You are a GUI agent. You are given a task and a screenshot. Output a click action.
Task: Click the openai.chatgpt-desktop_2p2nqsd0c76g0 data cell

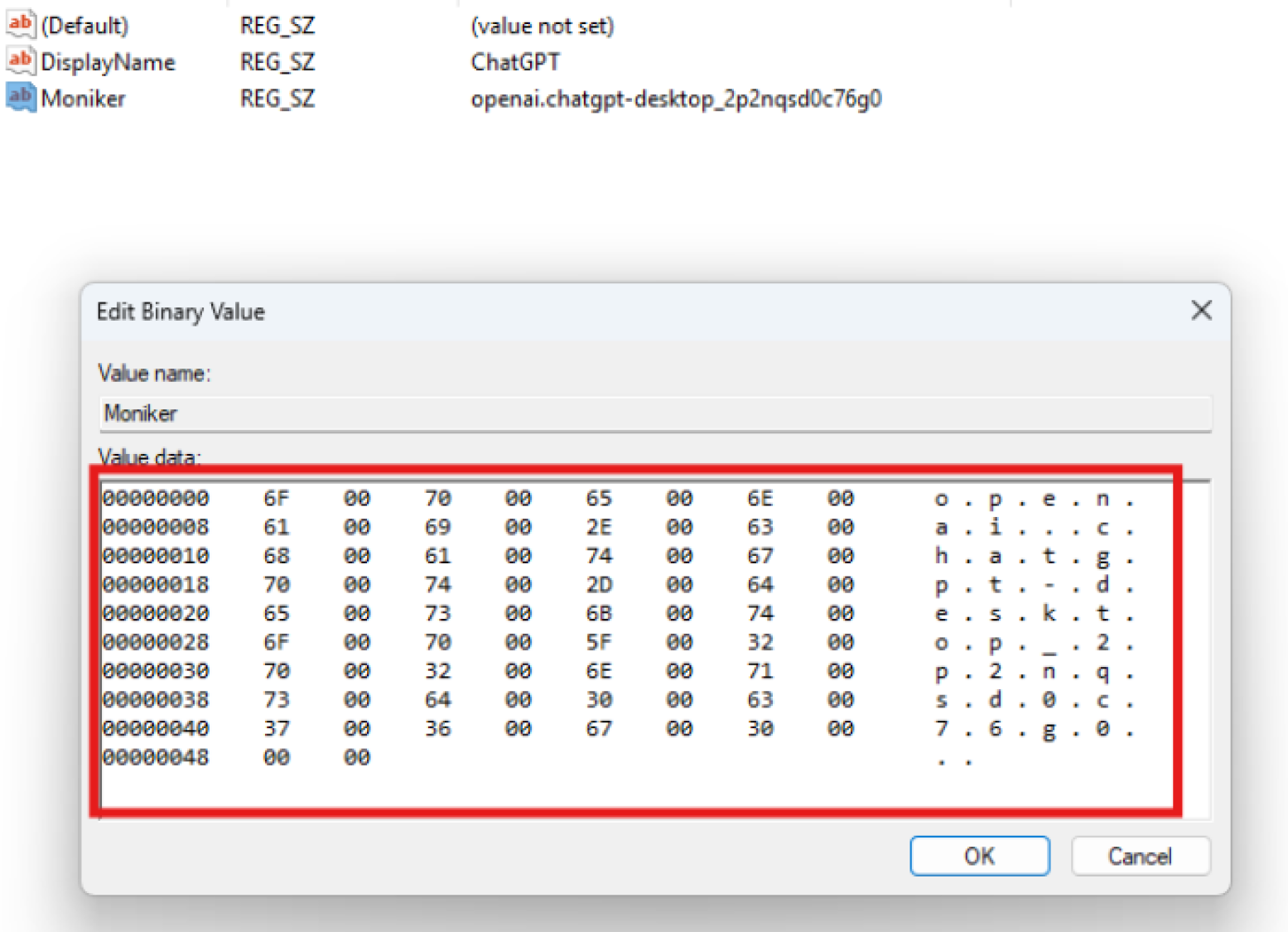[x=676, y=99]
